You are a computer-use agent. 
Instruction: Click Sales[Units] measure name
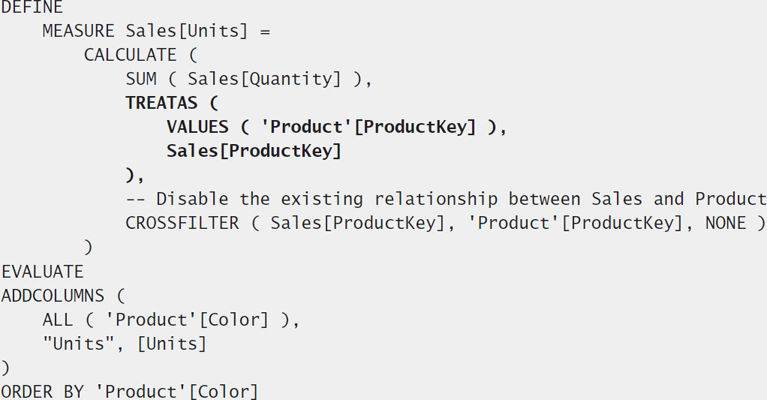point(187,31)
